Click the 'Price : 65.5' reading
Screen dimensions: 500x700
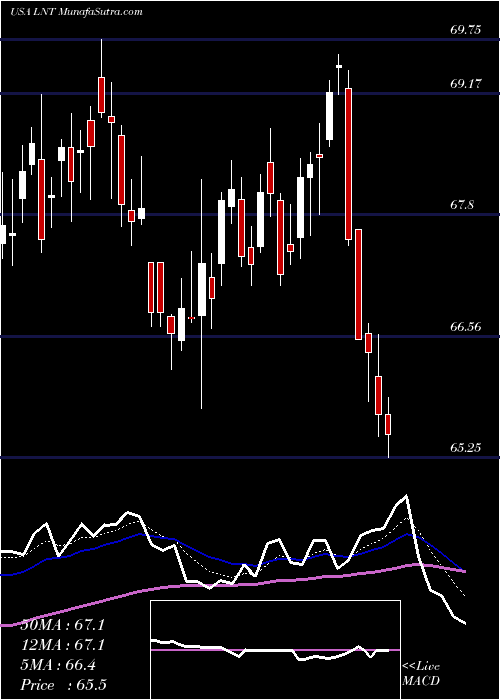tap(63, 685)
